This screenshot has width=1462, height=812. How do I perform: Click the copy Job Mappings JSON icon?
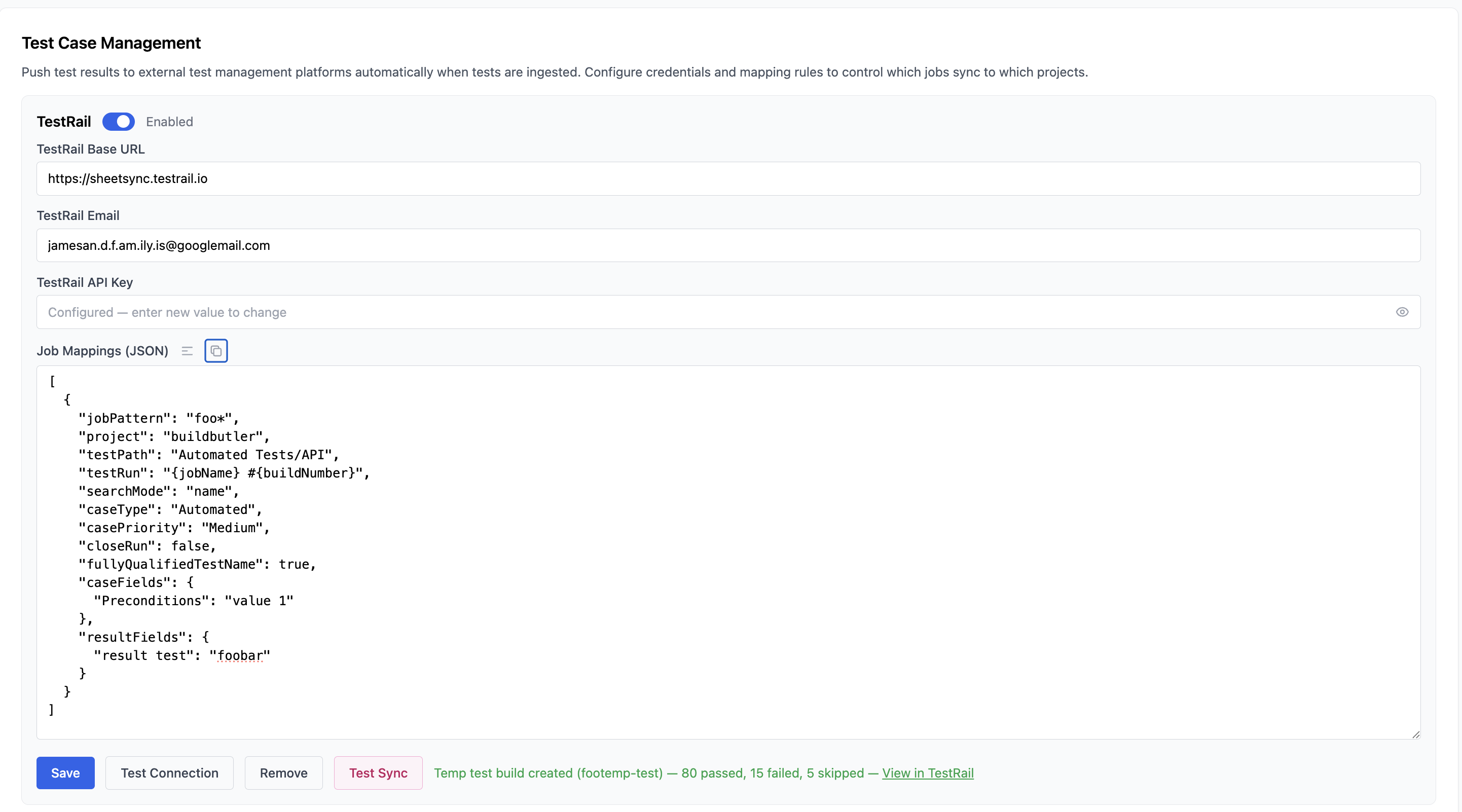coord(216,351)
